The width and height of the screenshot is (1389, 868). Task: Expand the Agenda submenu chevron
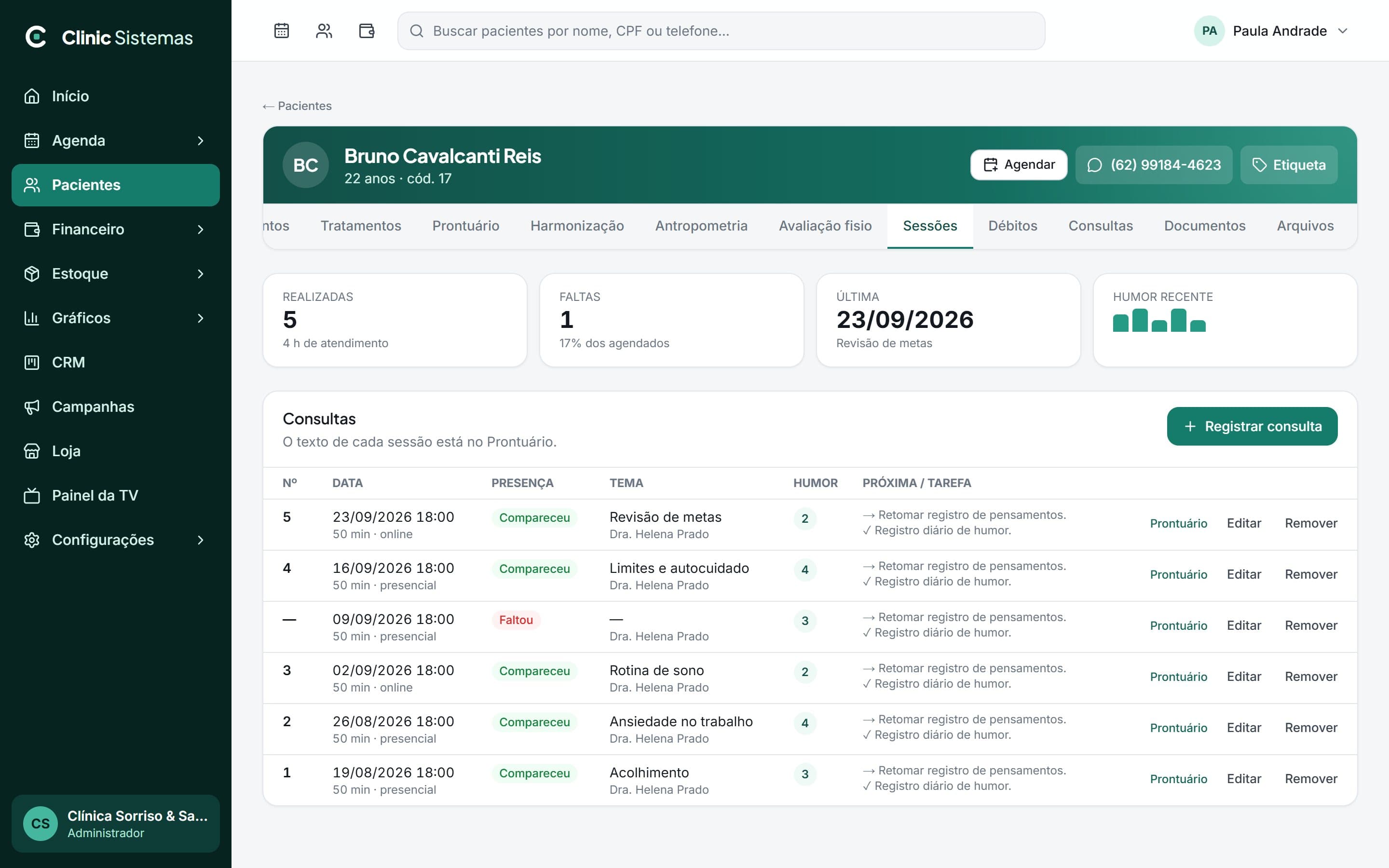200,141
